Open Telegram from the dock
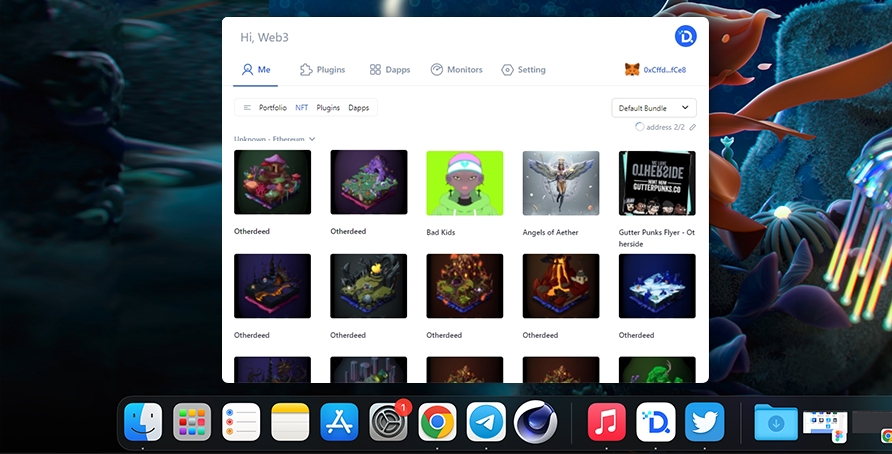Image resolution: width=892 pixels, height=454 pixels. coord(486,422)
